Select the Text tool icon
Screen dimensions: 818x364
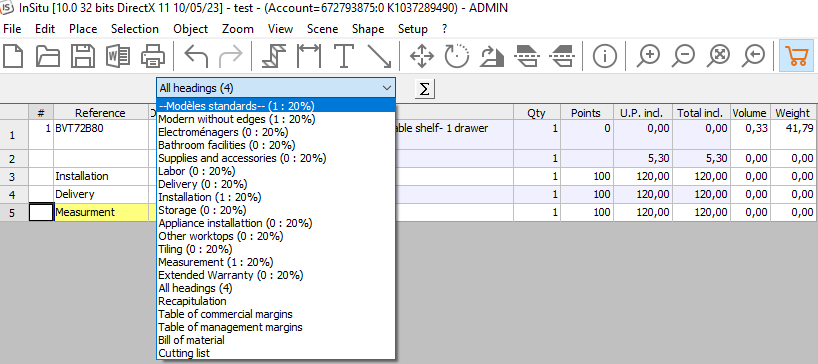pos(344,55)
